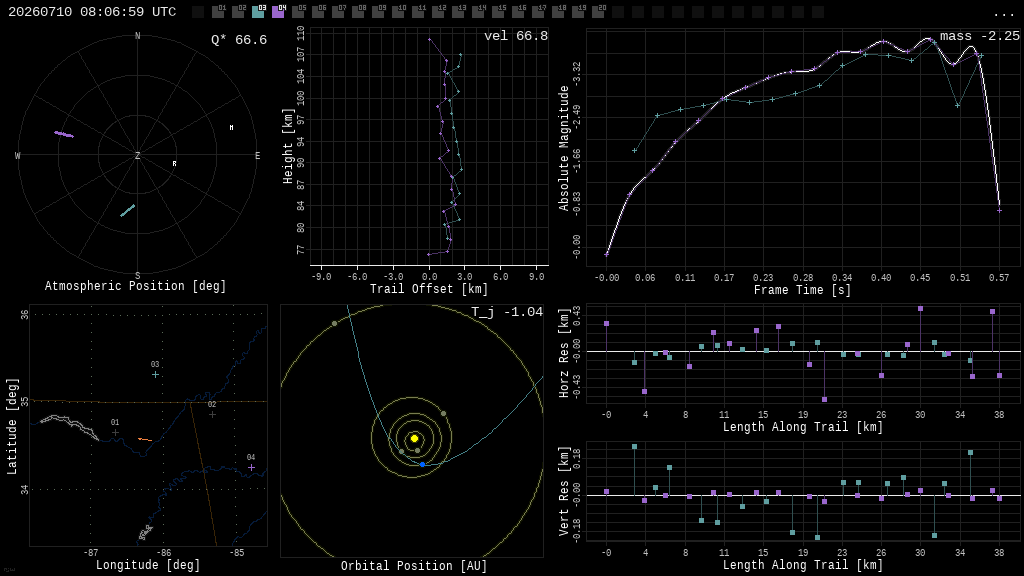Click the Absolute Magnitude axis label
This screenshot has height=576, width=1024.
[x=564, y=148]
